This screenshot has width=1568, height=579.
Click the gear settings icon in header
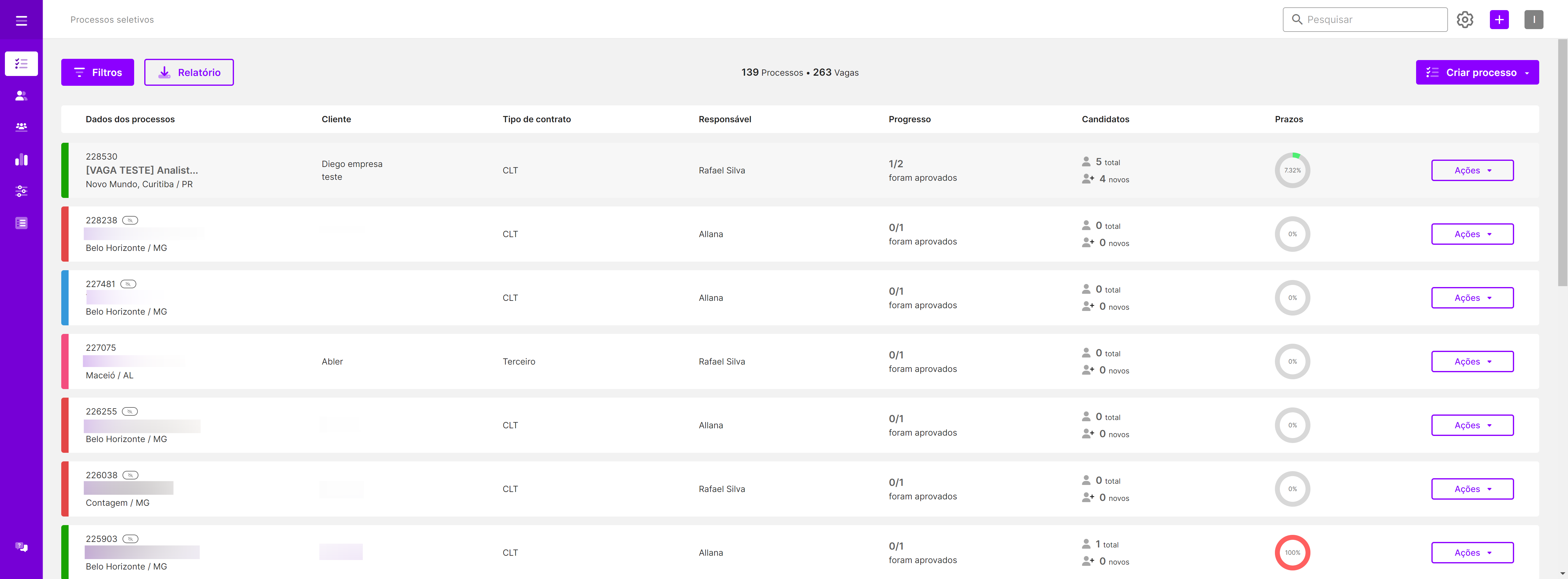[x=1464, y=20]
